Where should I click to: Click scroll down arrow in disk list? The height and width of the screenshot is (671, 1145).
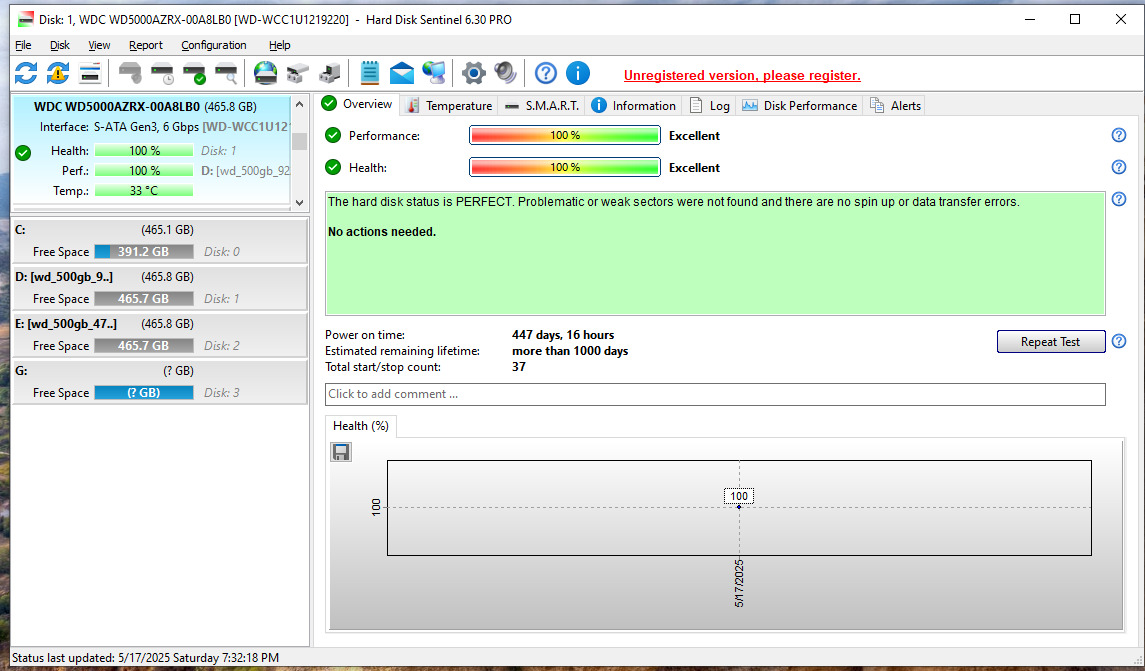pyautogui.click(x=299, y=202)
